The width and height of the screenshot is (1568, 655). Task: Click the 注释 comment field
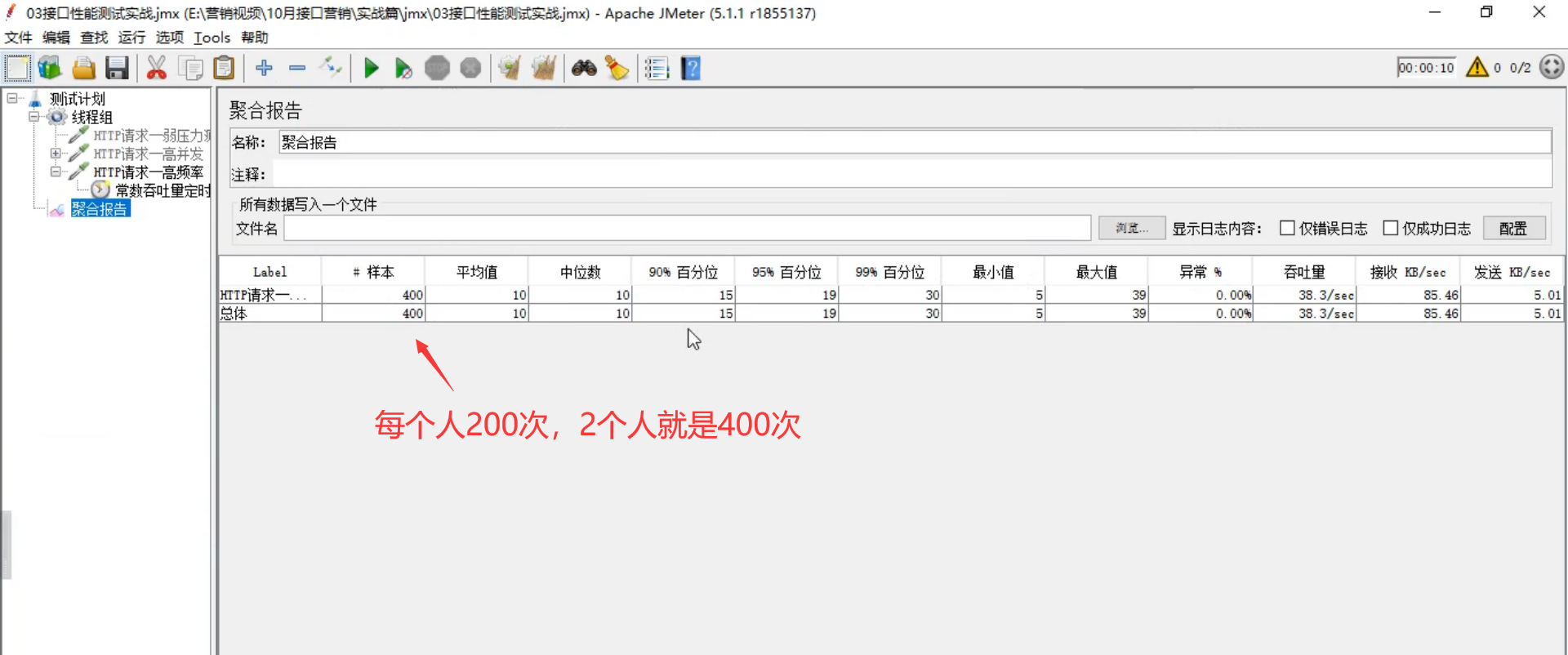(x=912, y=174)
